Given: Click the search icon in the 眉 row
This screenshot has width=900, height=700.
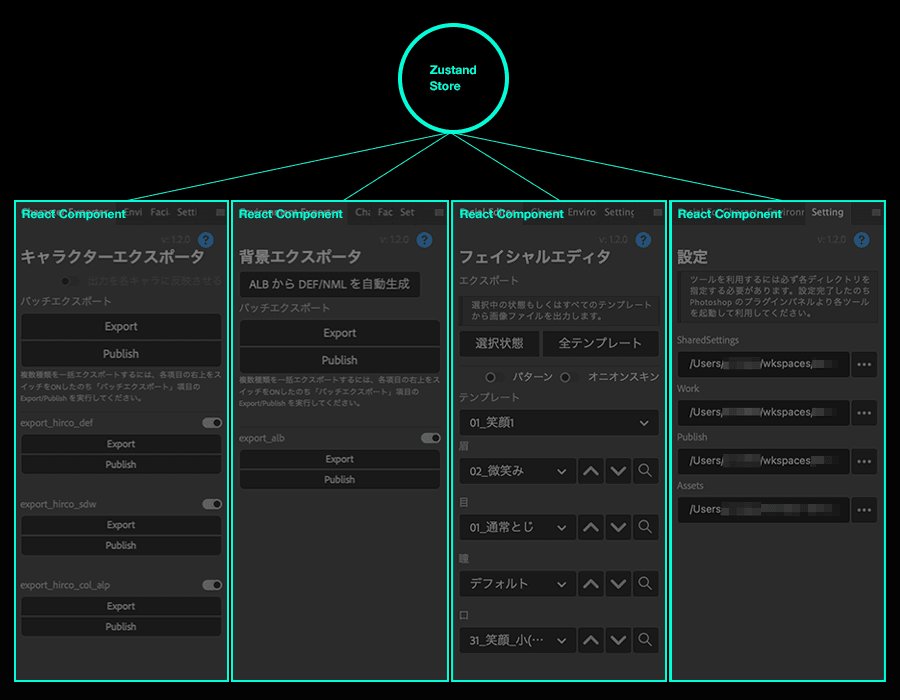Looking at the screenshot, I should (646, 471).
